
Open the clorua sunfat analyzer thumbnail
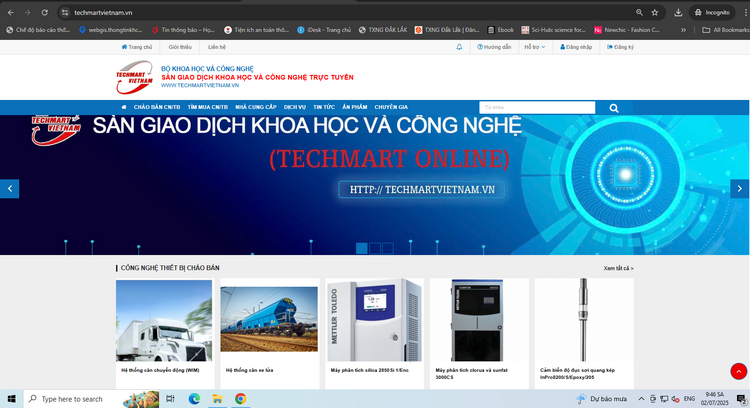[477, 320]
